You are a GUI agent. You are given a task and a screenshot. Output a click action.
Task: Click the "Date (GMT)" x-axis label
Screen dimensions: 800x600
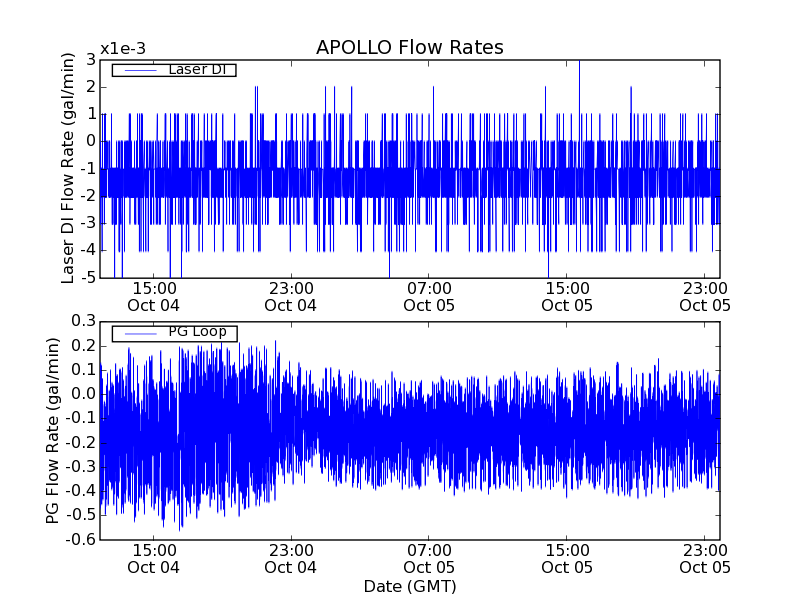[x=410, y=586]
